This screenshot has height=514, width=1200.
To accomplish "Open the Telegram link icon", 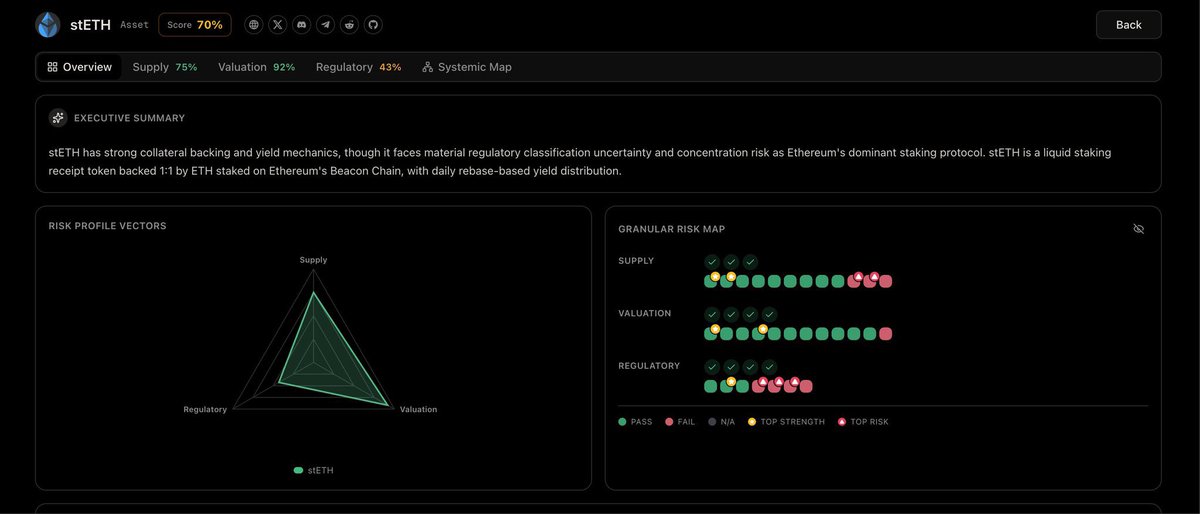I will pyautogui.click(x=325, y=24).
